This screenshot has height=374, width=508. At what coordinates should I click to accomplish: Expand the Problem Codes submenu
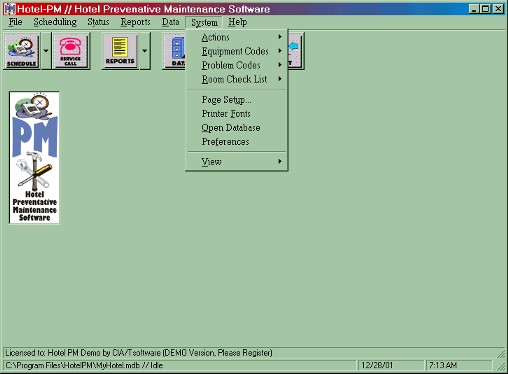(237, 65)
